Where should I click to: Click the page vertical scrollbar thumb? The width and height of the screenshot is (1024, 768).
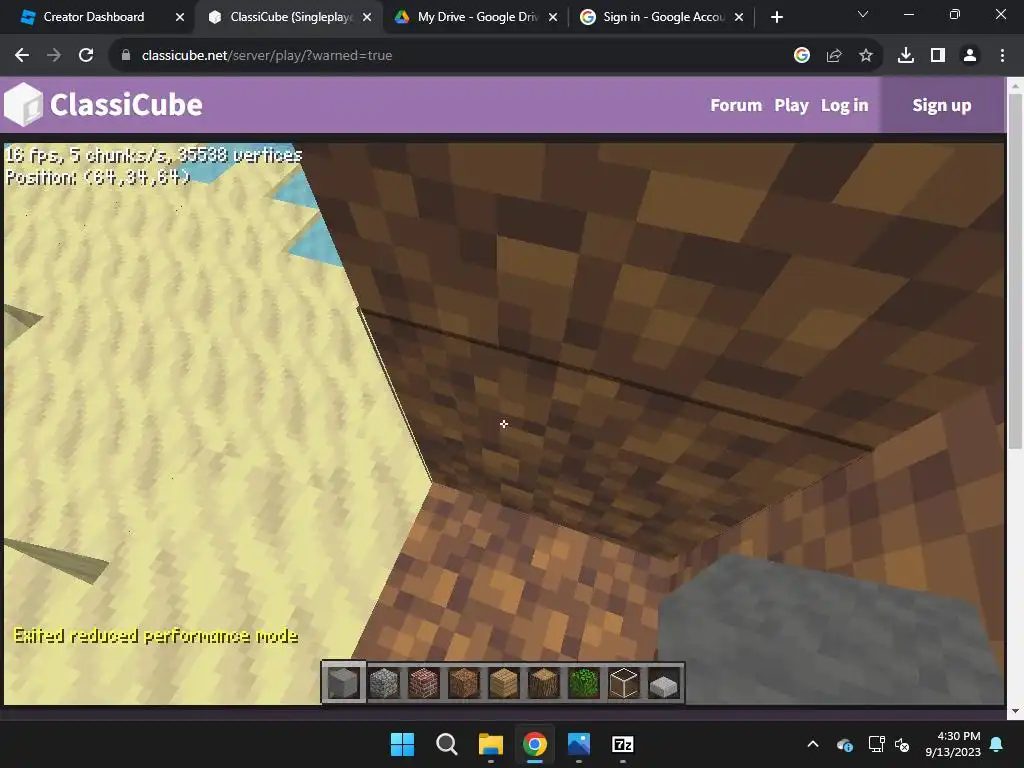1016,271
